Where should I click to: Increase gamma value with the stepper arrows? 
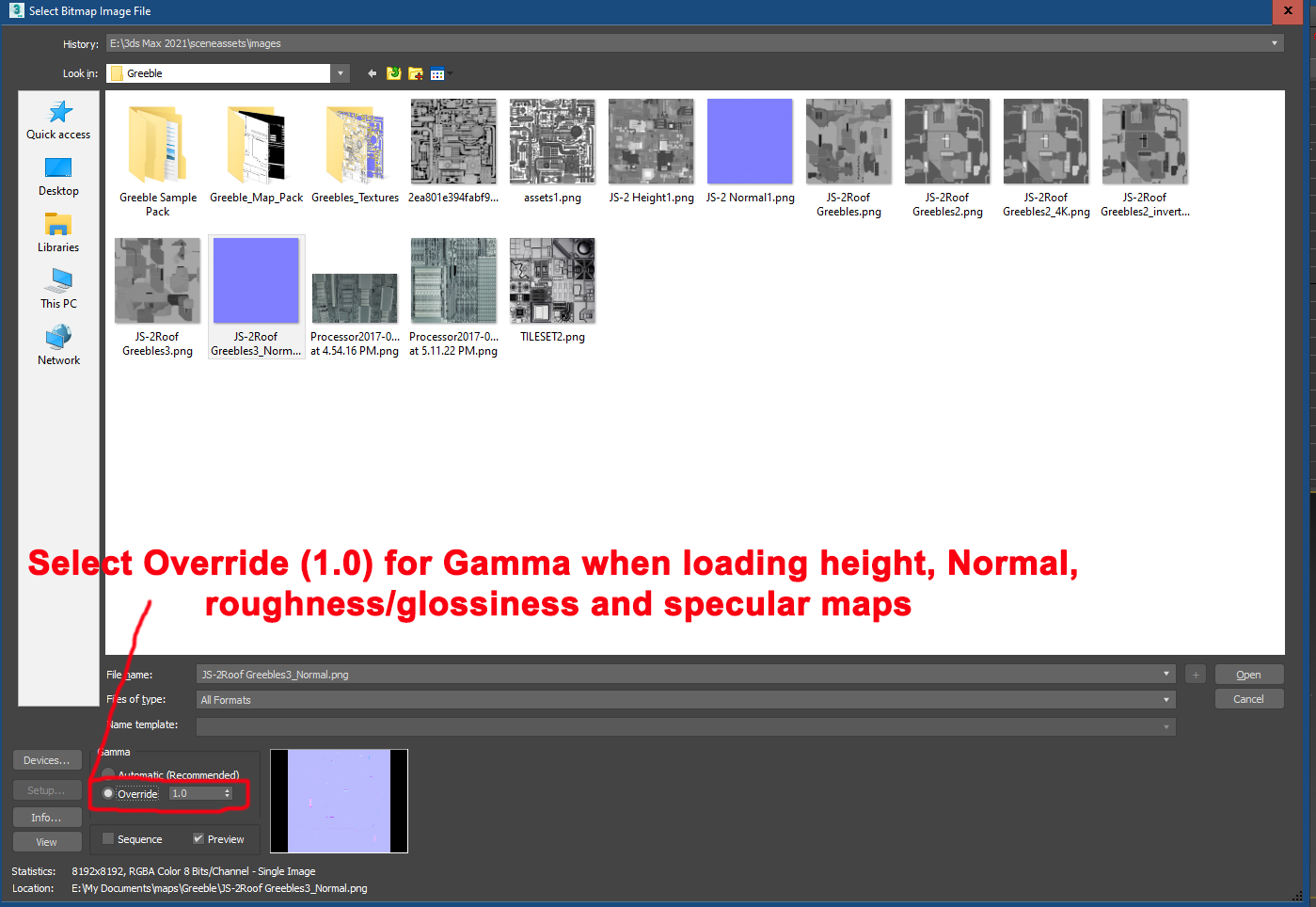coord(228,790)
